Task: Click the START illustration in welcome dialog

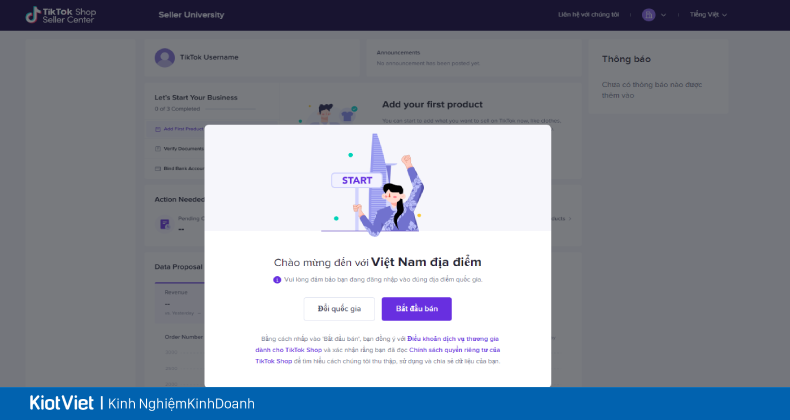Action: pyautogui.click(x=356, y=180)
